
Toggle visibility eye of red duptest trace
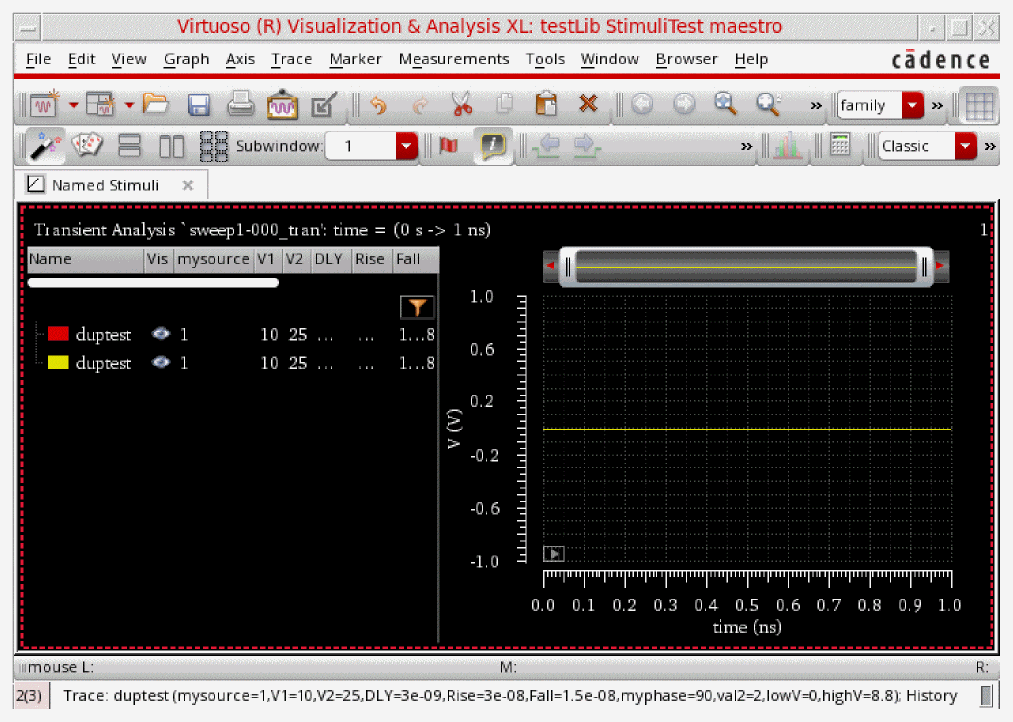(160, 334)
